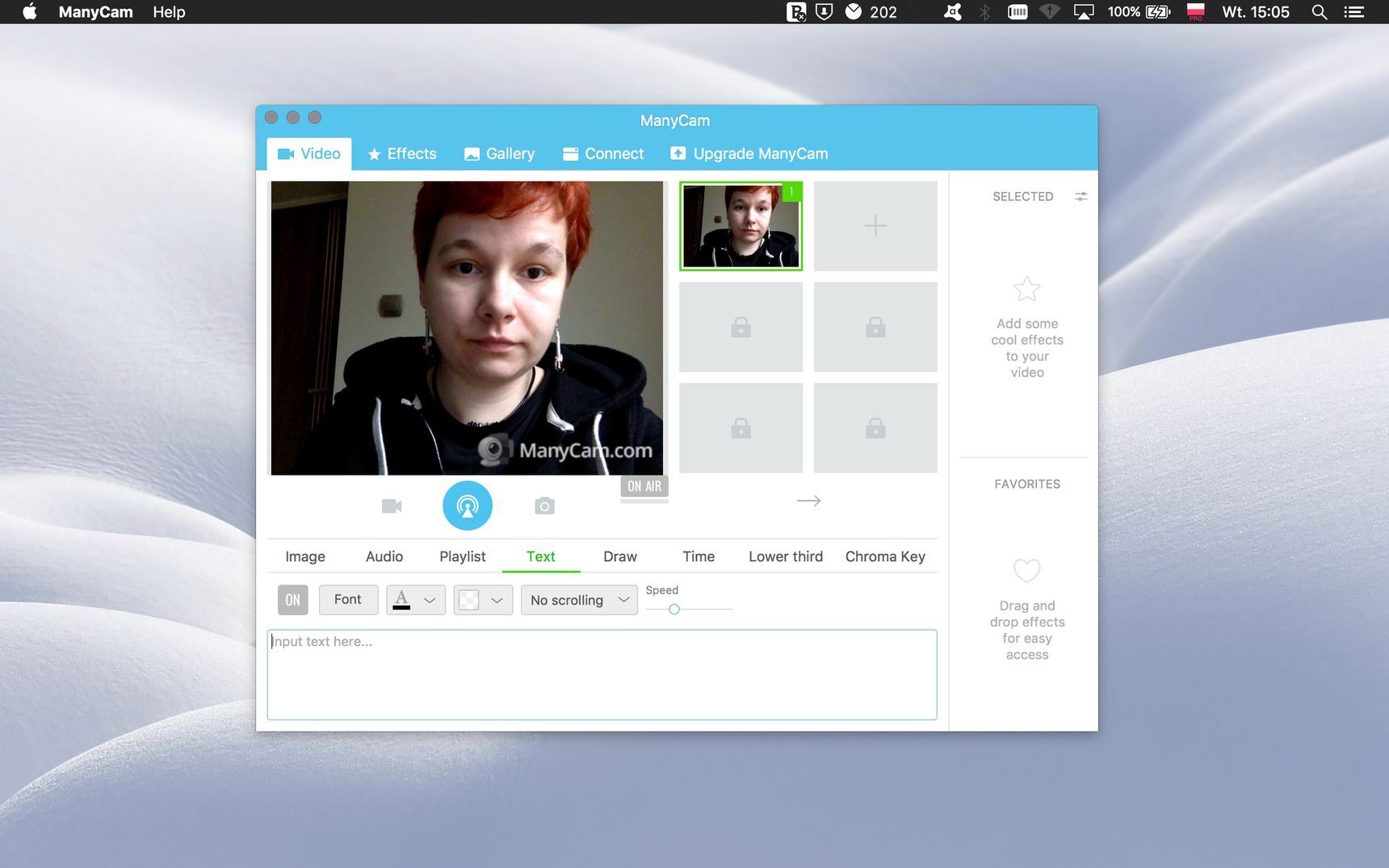Switch to the Audio tab
Viewport: 1389px width, 868px height.
(x=384, y=556)
